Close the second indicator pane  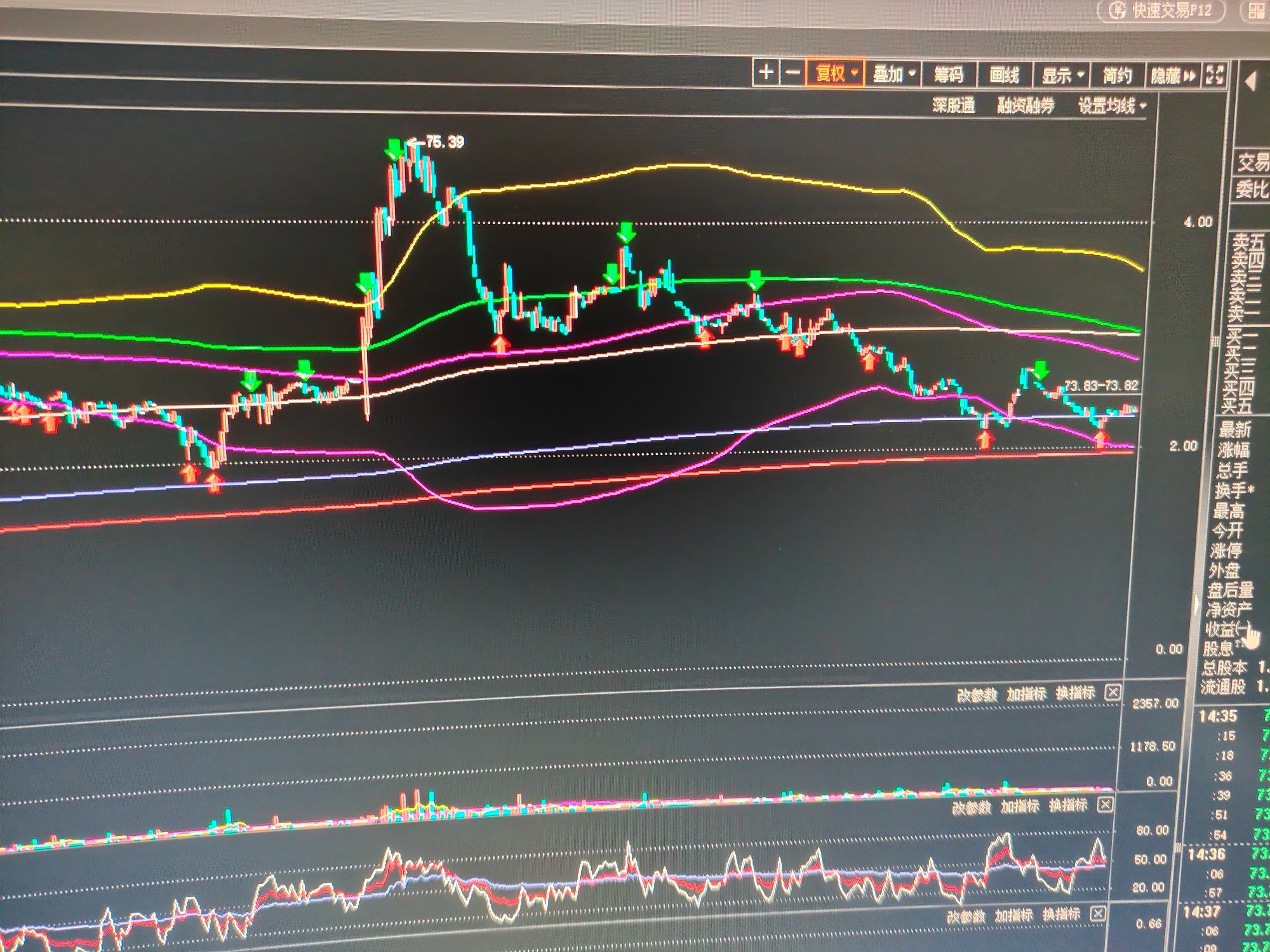point(1105,805)
